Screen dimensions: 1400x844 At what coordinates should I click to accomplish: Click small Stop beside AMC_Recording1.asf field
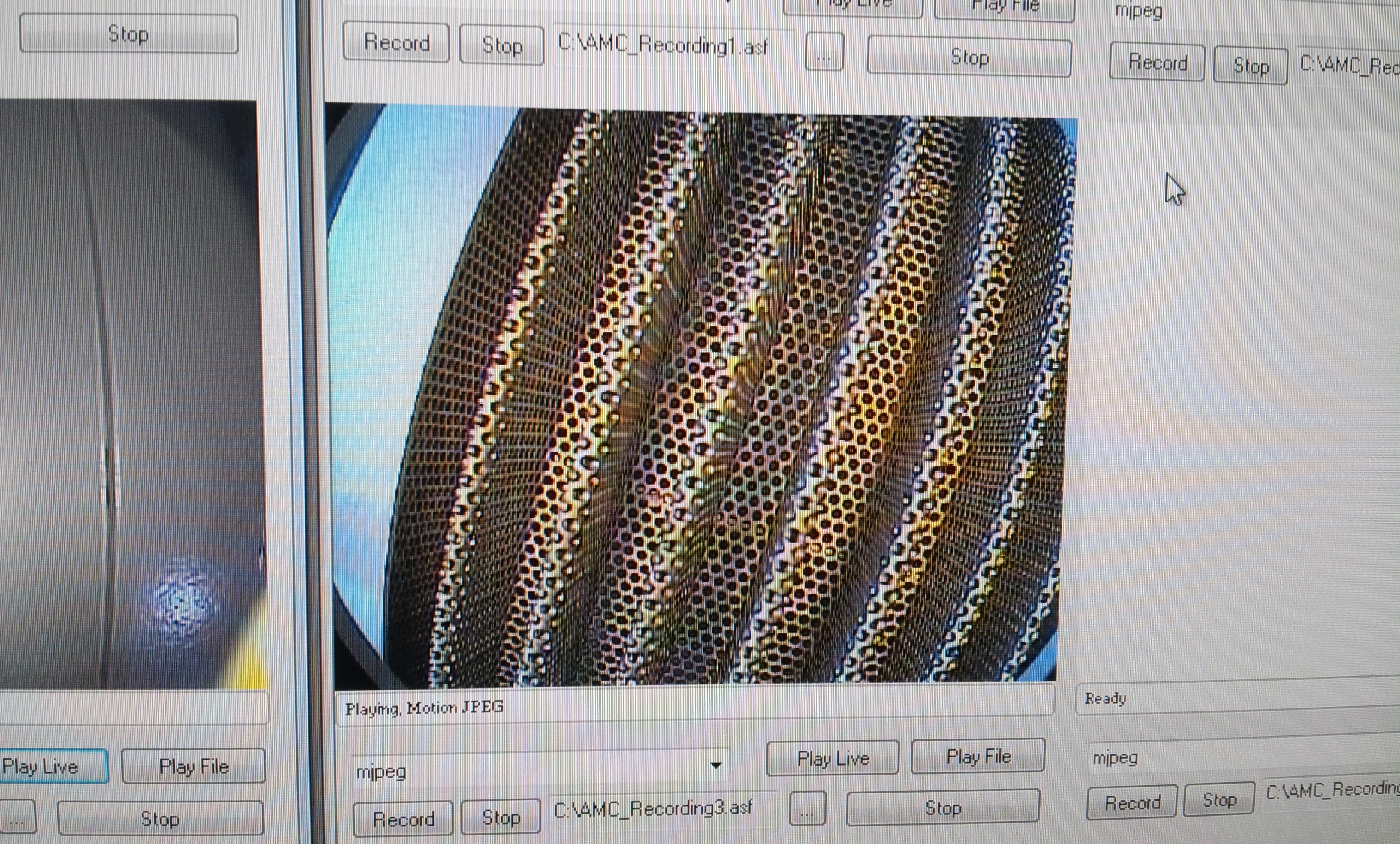(x=501, y=45)
